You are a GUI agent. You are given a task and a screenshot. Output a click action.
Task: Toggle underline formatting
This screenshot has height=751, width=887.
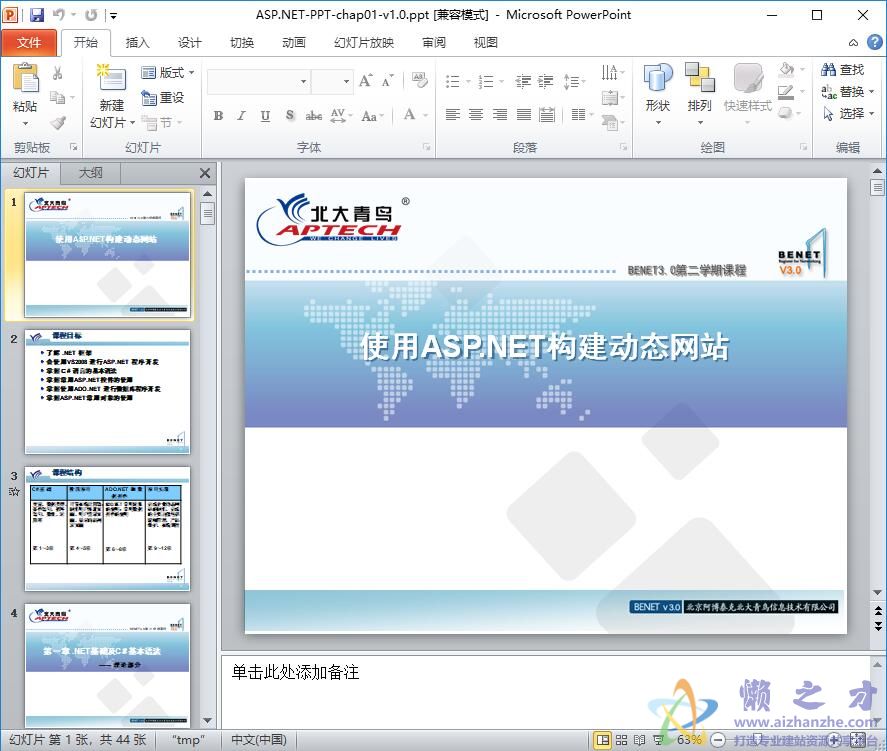tap(264, 116)
